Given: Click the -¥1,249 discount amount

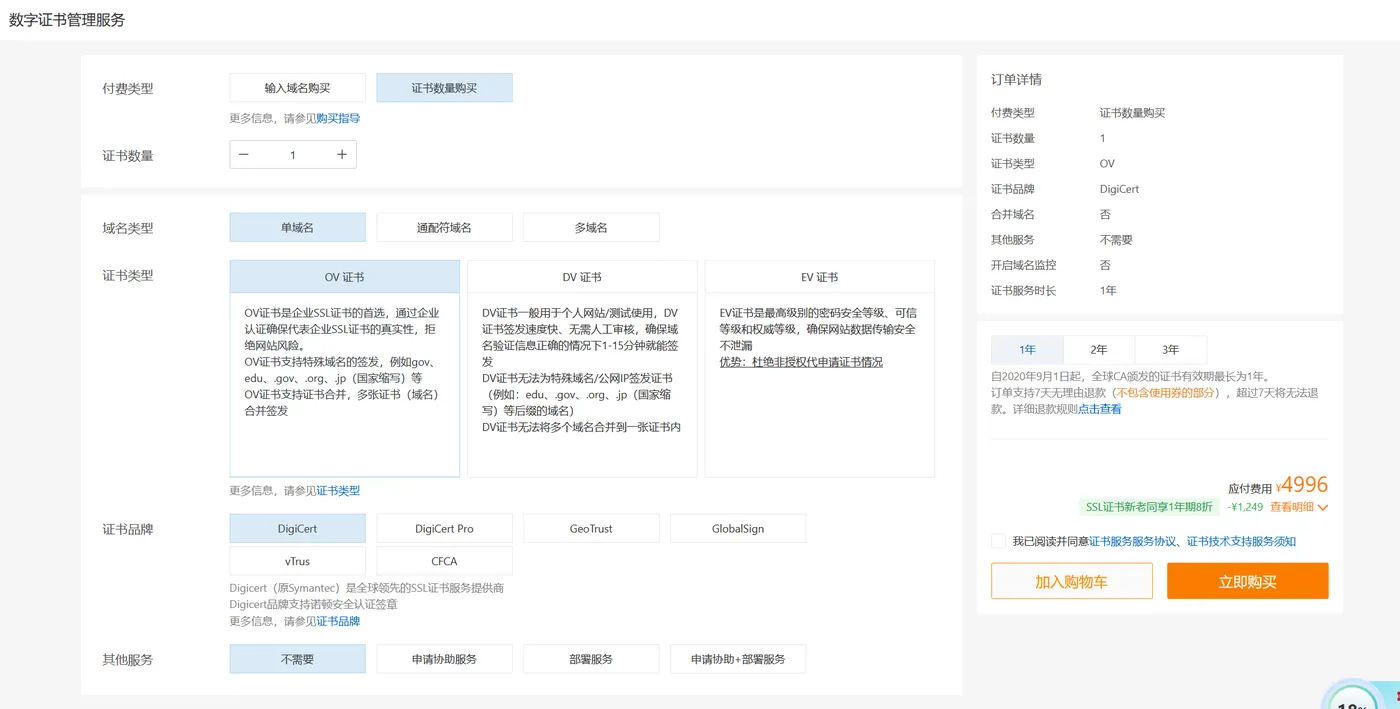Looking at the screenshot, I should [x=1245, y=507].
